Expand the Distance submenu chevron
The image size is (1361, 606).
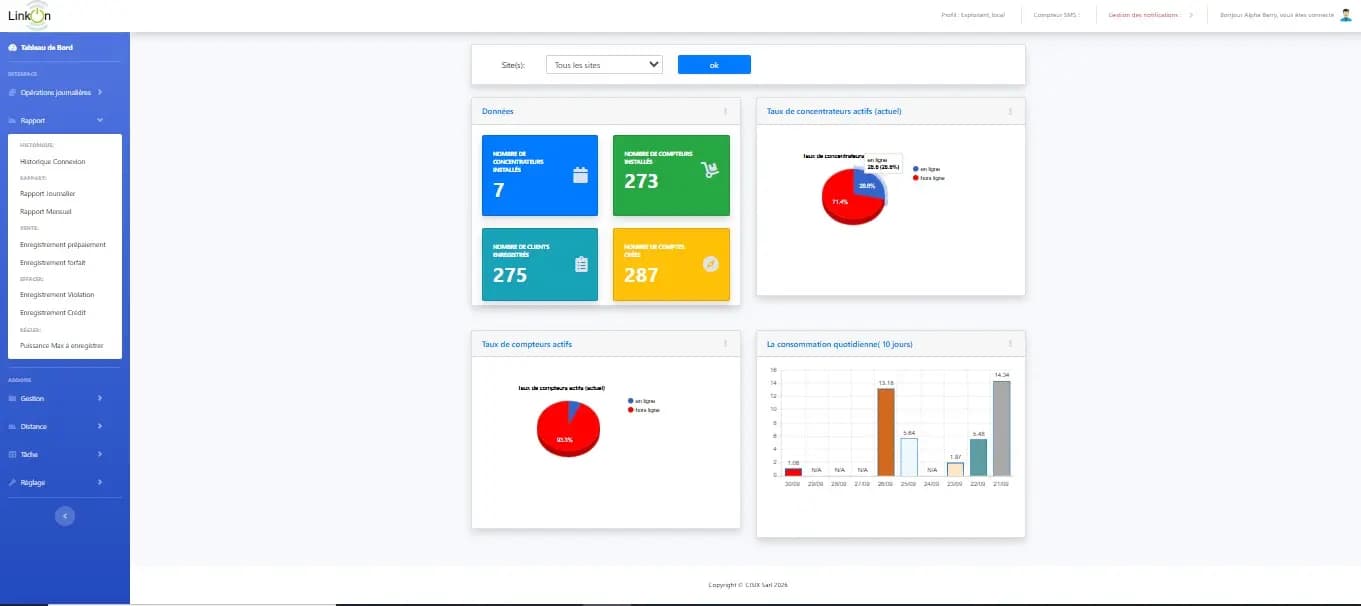(100, 426)
